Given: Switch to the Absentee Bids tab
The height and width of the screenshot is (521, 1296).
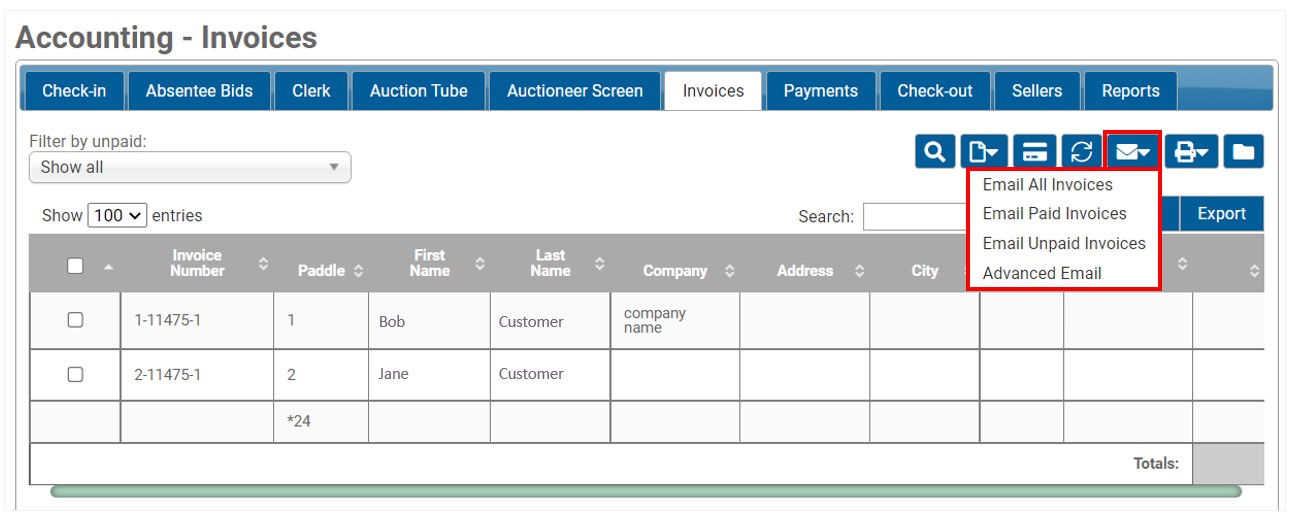Looking at the screenshot, I should click(x=199, y=91).
